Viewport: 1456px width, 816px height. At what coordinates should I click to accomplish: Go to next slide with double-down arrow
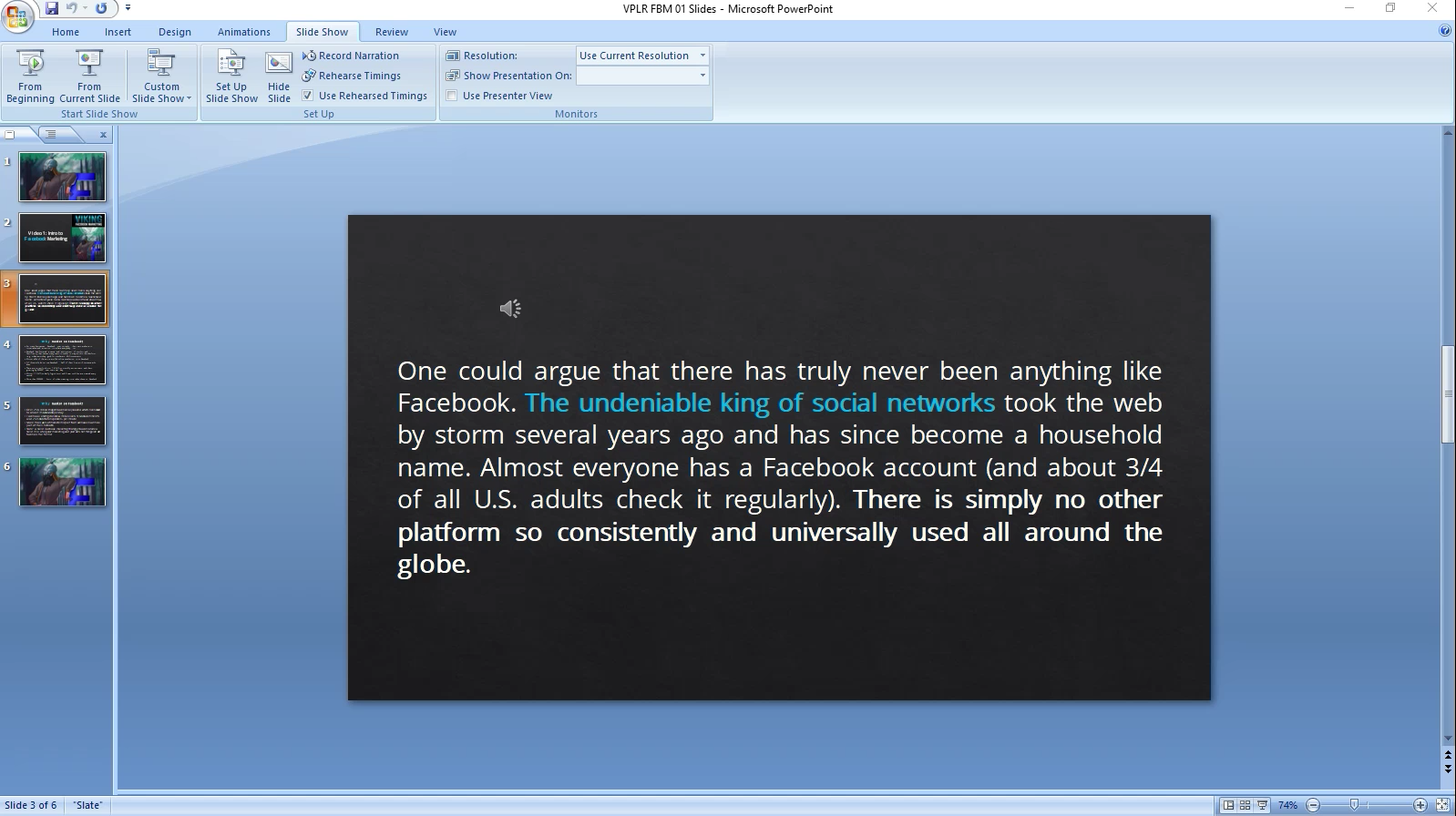pyautogui.click(x=1448, y=770)
